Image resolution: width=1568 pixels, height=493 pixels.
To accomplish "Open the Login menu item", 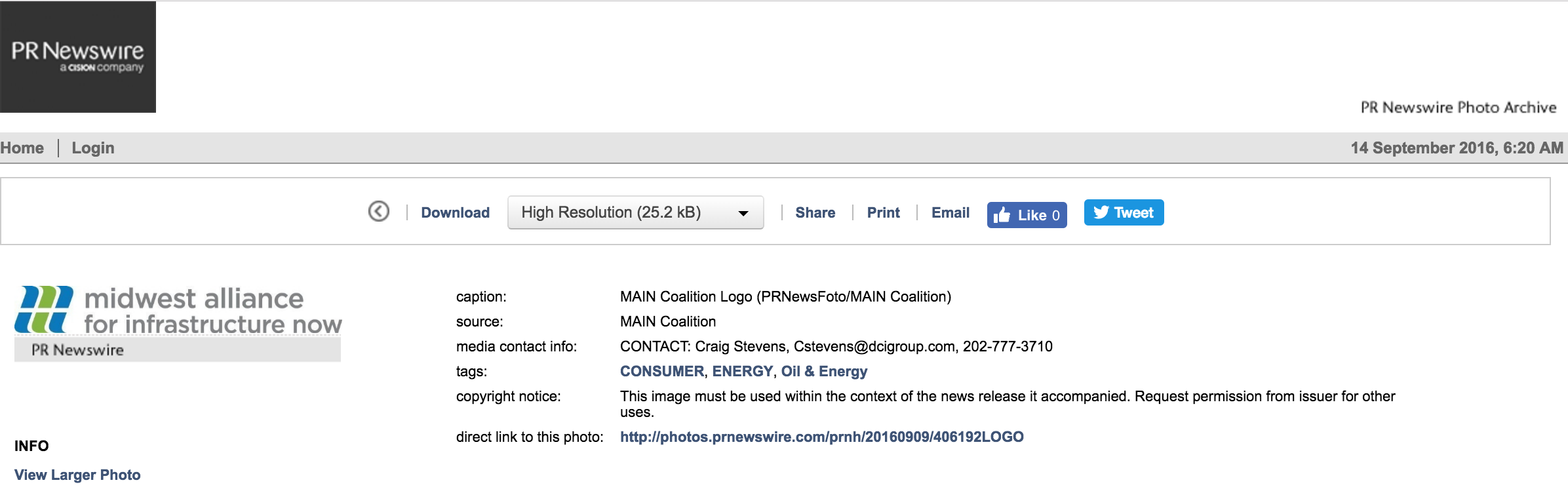I will [93, 148].
